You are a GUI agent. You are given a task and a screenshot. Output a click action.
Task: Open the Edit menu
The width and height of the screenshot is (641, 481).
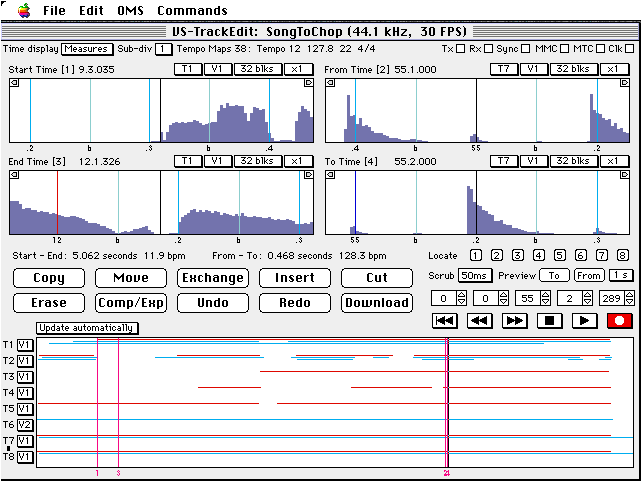(91, 11)
